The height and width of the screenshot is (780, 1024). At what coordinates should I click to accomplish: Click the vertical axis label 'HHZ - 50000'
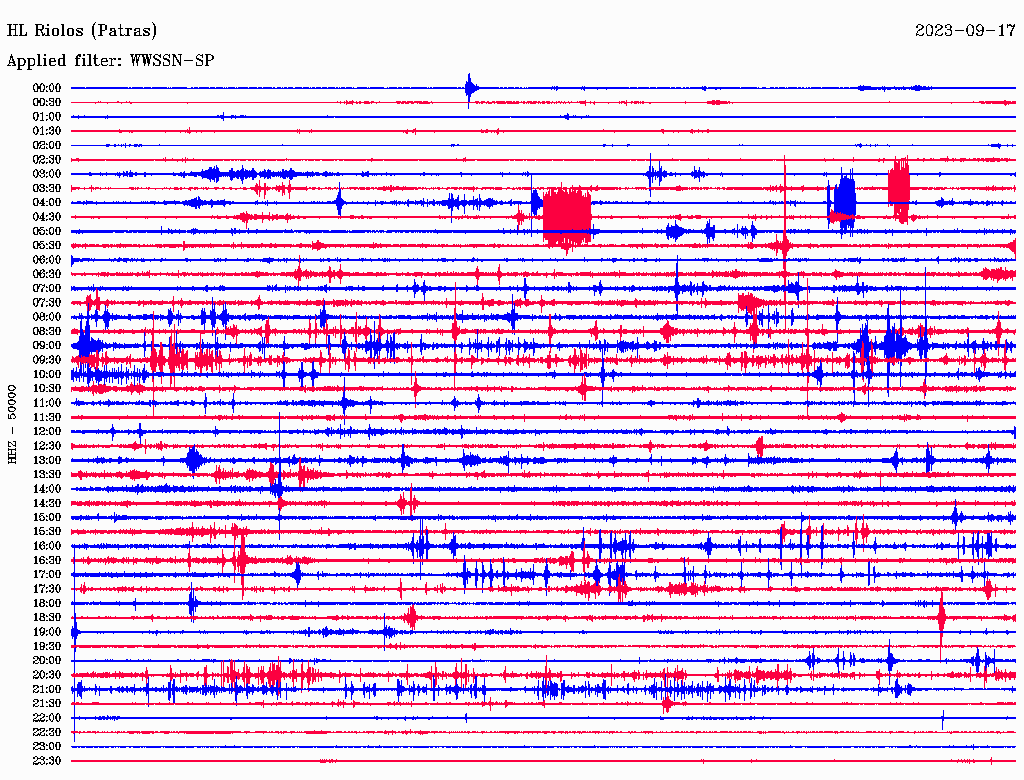tap(12, 425)
